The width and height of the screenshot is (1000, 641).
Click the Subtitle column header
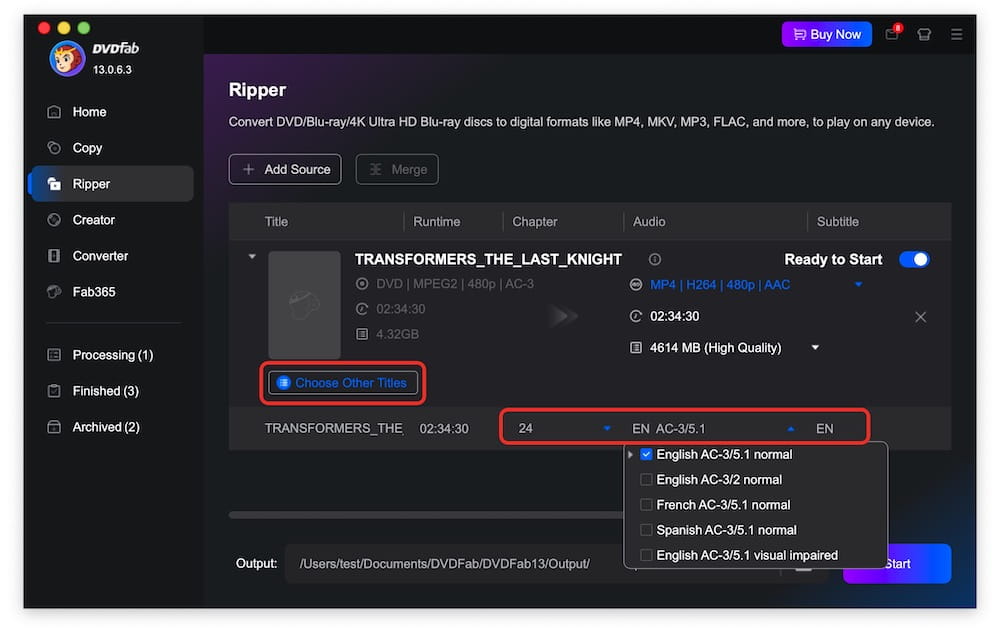pos(837,222)
